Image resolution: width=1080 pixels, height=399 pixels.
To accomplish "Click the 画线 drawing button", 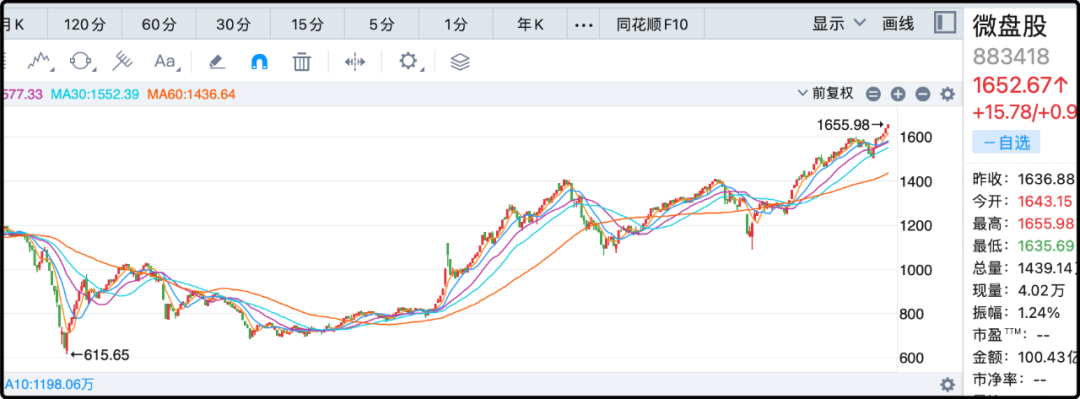I will click(898, 24).
